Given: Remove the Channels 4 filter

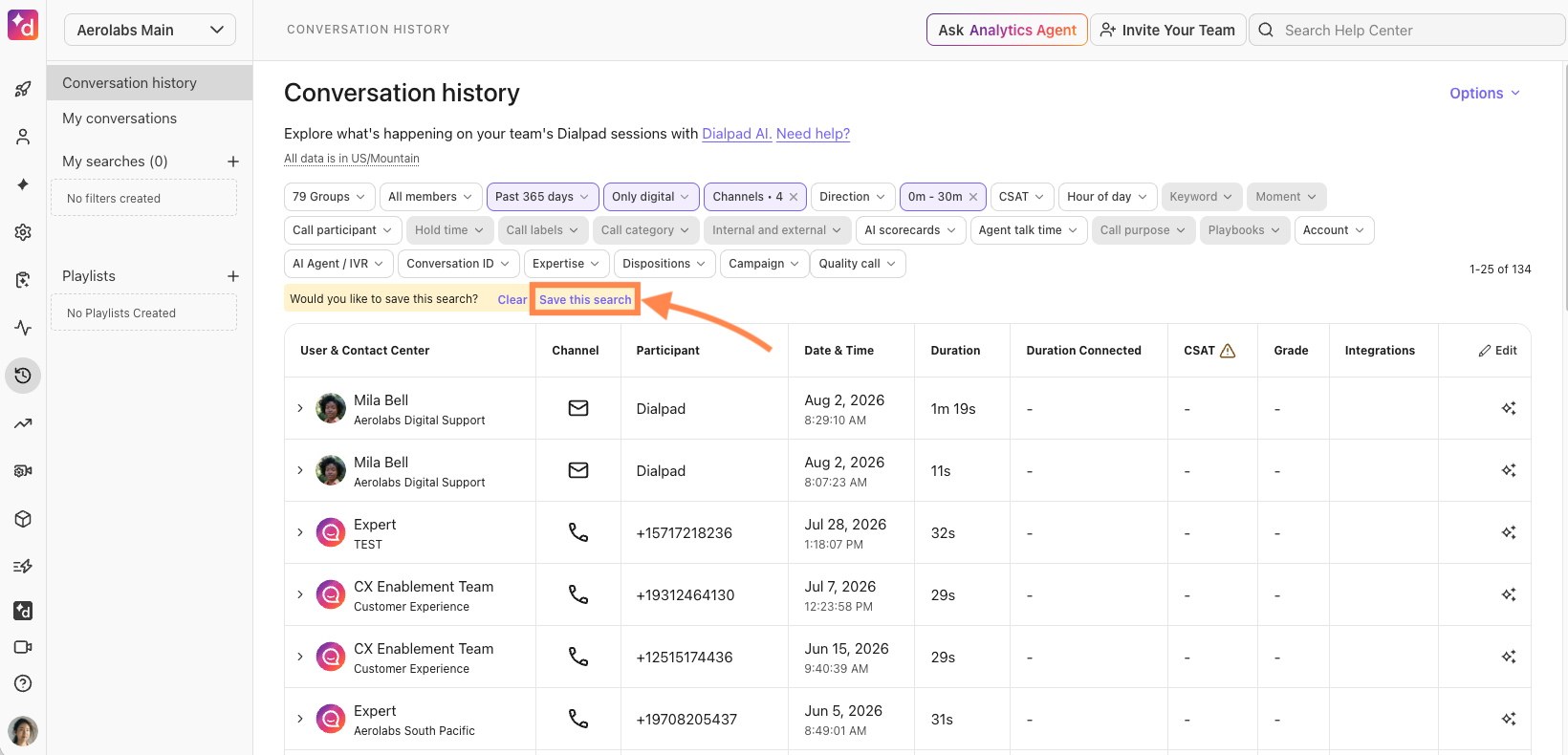Looking at the screenshot, I should click(x=794, y=197).
